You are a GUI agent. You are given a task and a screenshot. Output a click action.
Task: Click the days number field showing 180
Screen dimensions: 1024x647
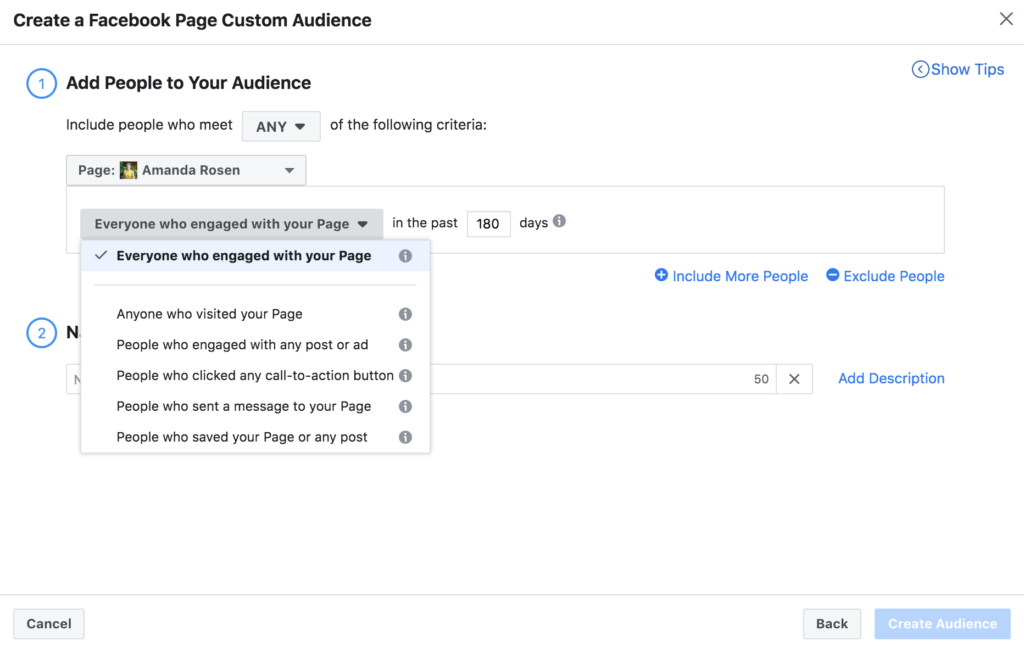tap(488, 224)
